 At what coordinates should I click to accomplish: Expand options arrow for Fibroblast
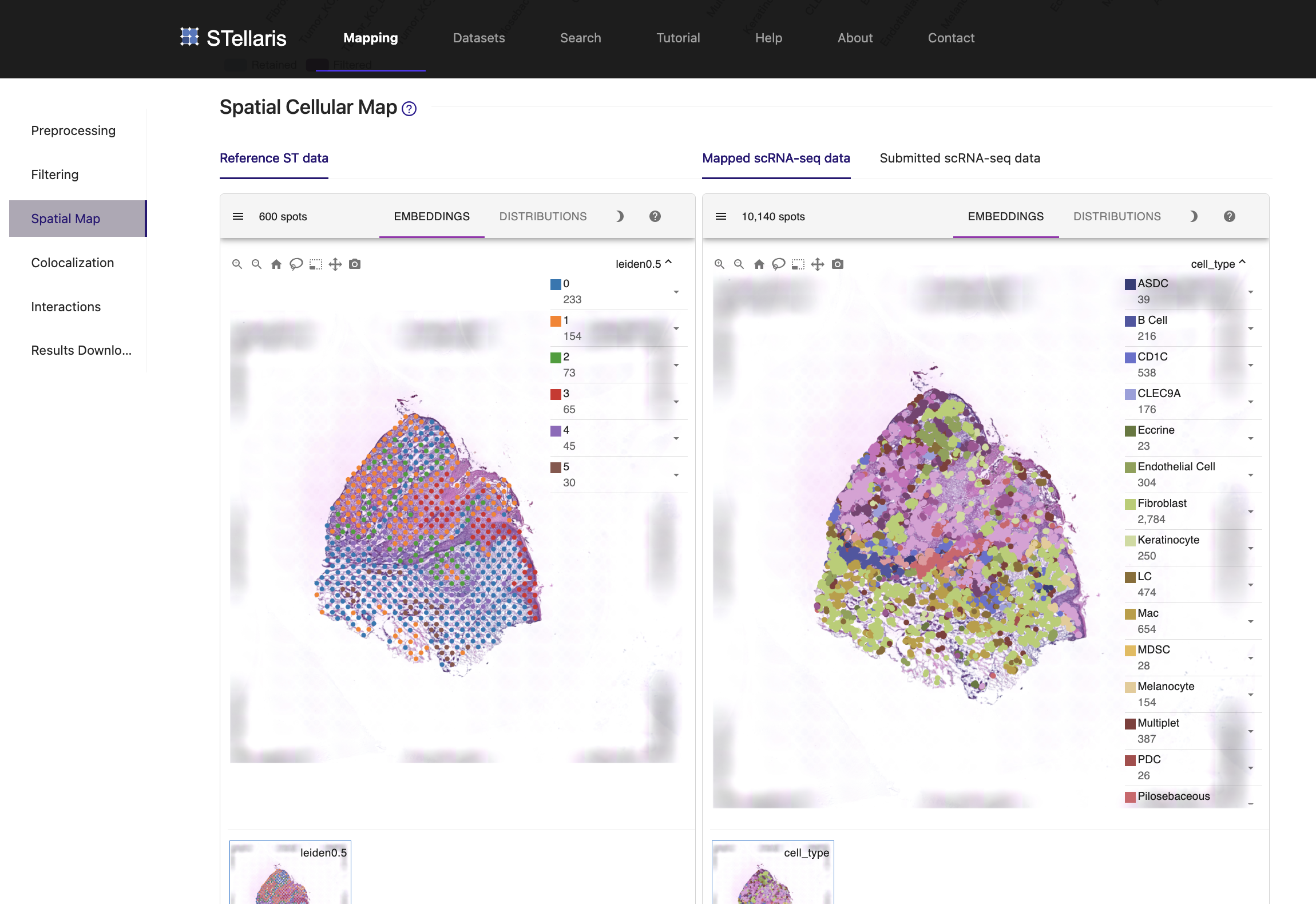[1251, 512]
